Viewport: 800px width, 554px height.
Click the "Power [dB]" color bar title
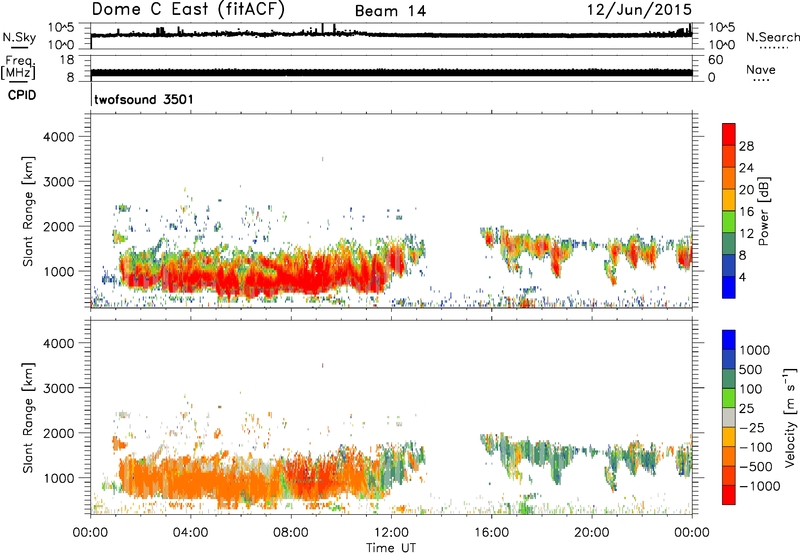[763, 211]
